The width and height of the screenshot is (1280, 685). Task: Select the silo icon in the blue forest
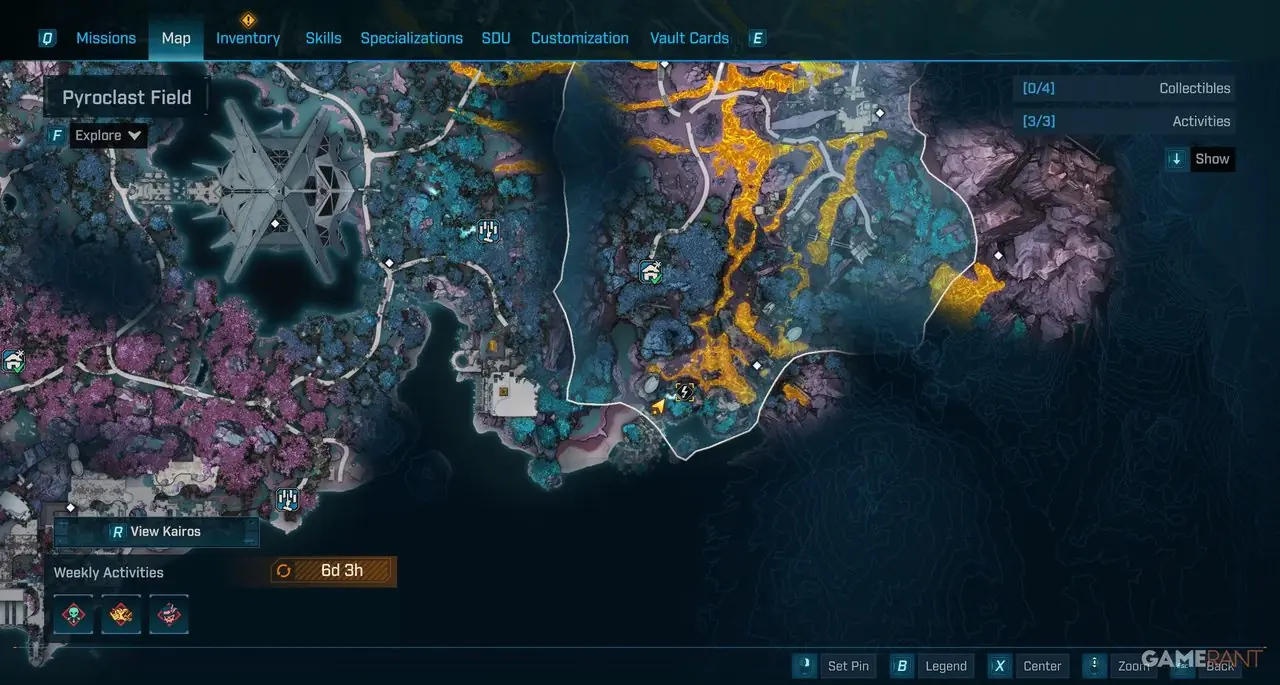pyautogui.click(x=487, y=231)
